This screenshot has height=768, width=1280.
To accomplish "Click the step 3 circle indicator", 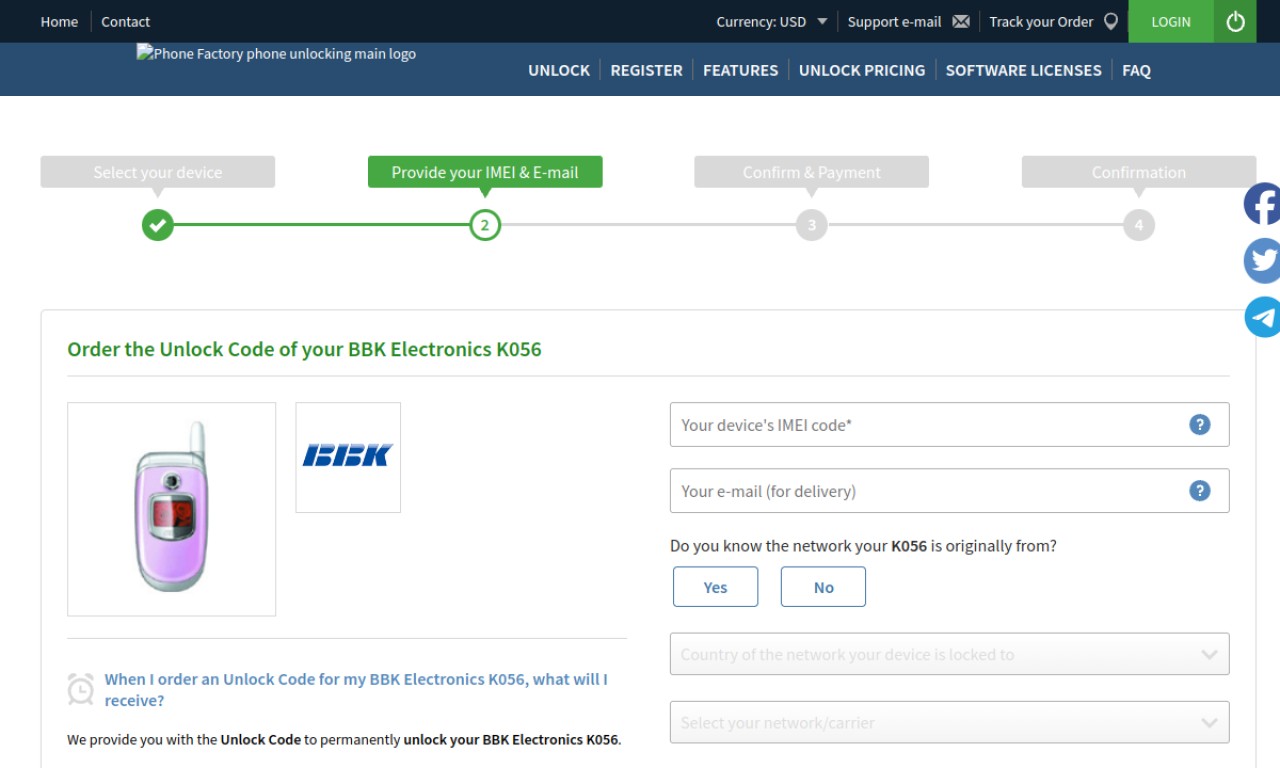I will click(812, 225).
